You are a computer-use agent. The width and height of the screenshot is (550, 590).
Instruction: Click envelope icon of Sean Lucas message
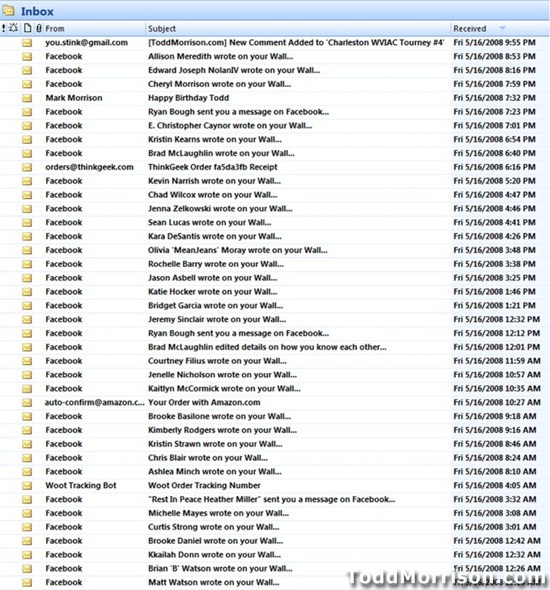[x=27, y=223]
